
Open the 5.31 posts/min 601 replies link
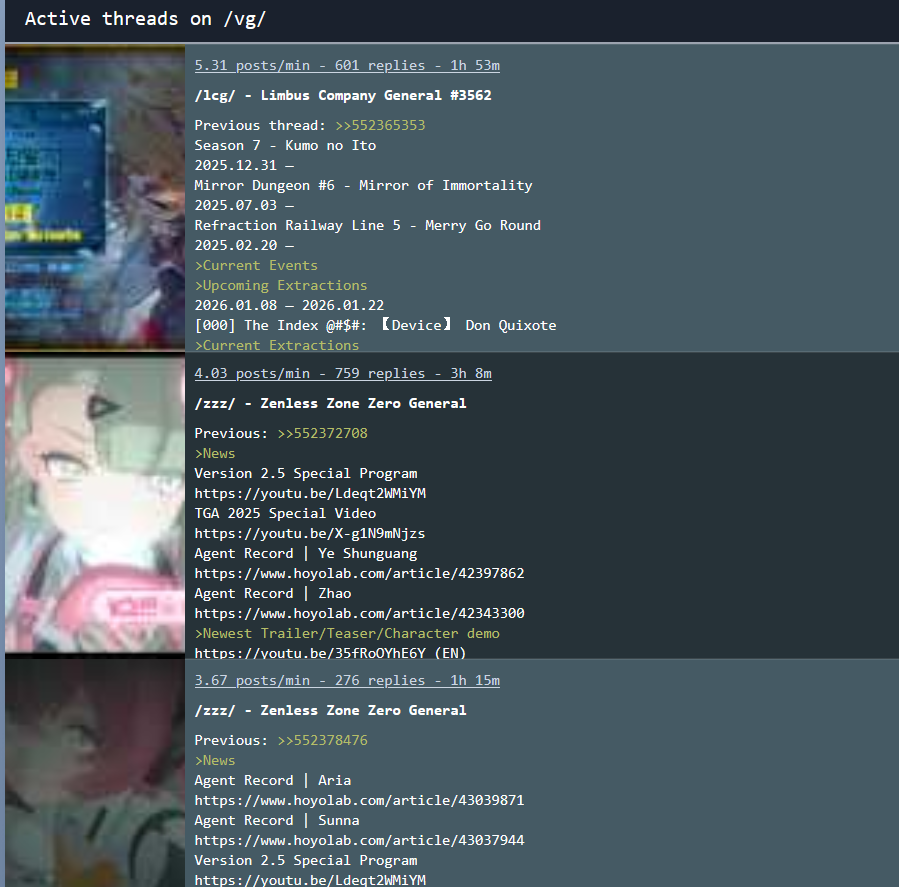(347, 65)
